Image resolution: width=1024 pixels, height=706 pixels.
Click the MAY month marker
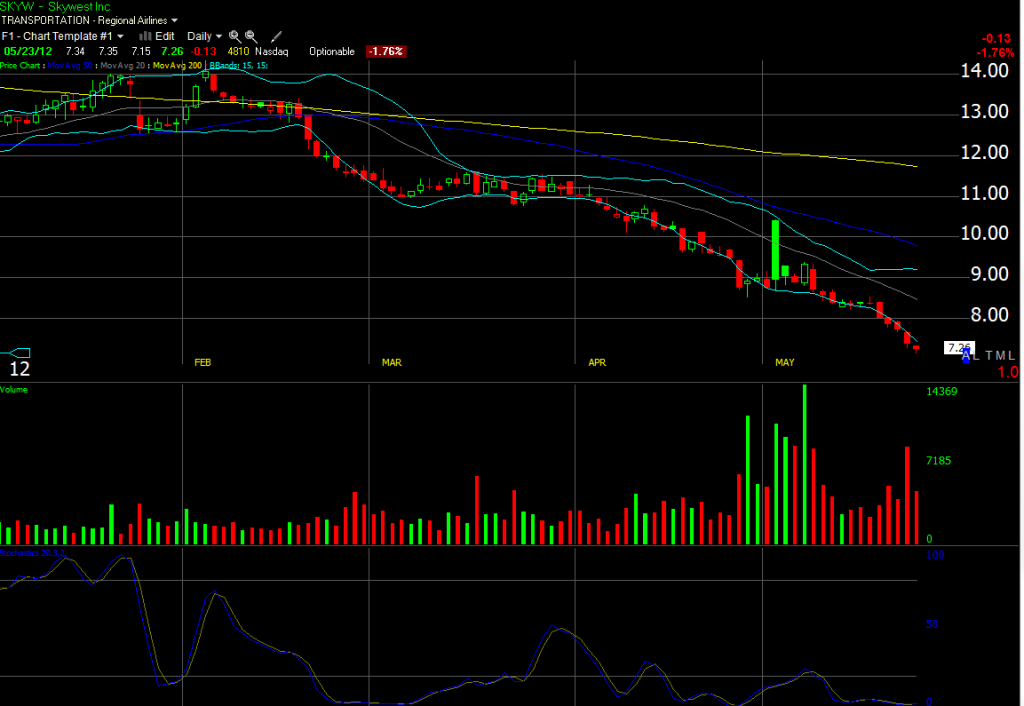click(x=784, y=362)
